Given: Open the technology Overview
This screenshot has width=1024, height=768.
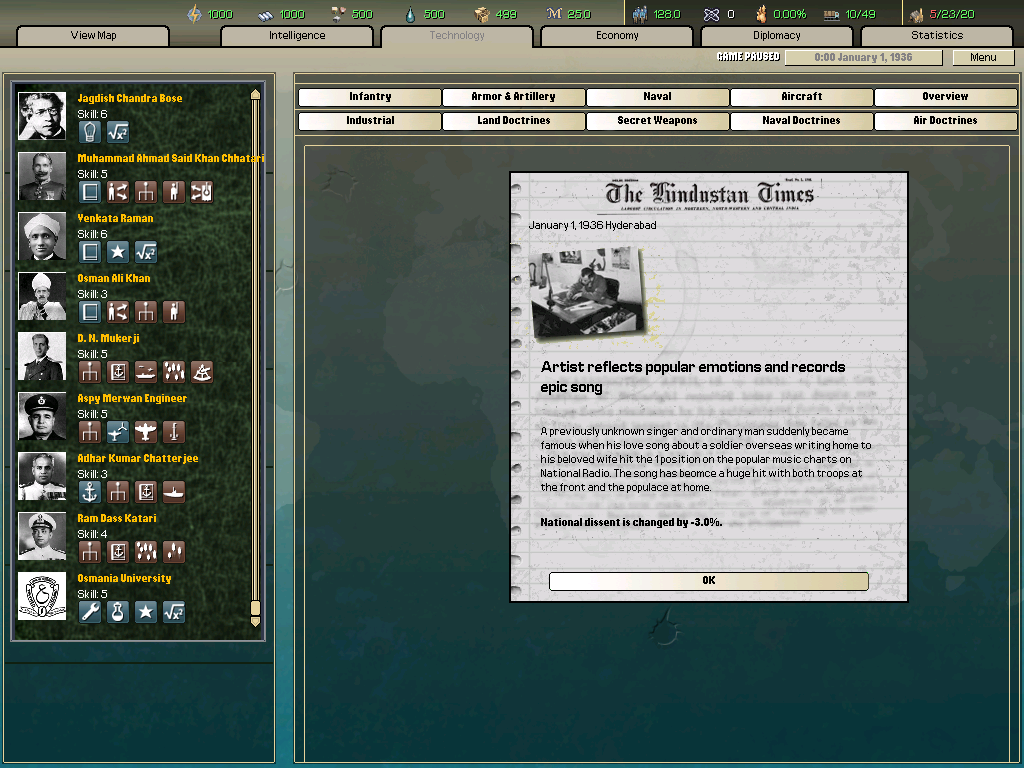Looking at the screenshot, I should coord(946,97).
